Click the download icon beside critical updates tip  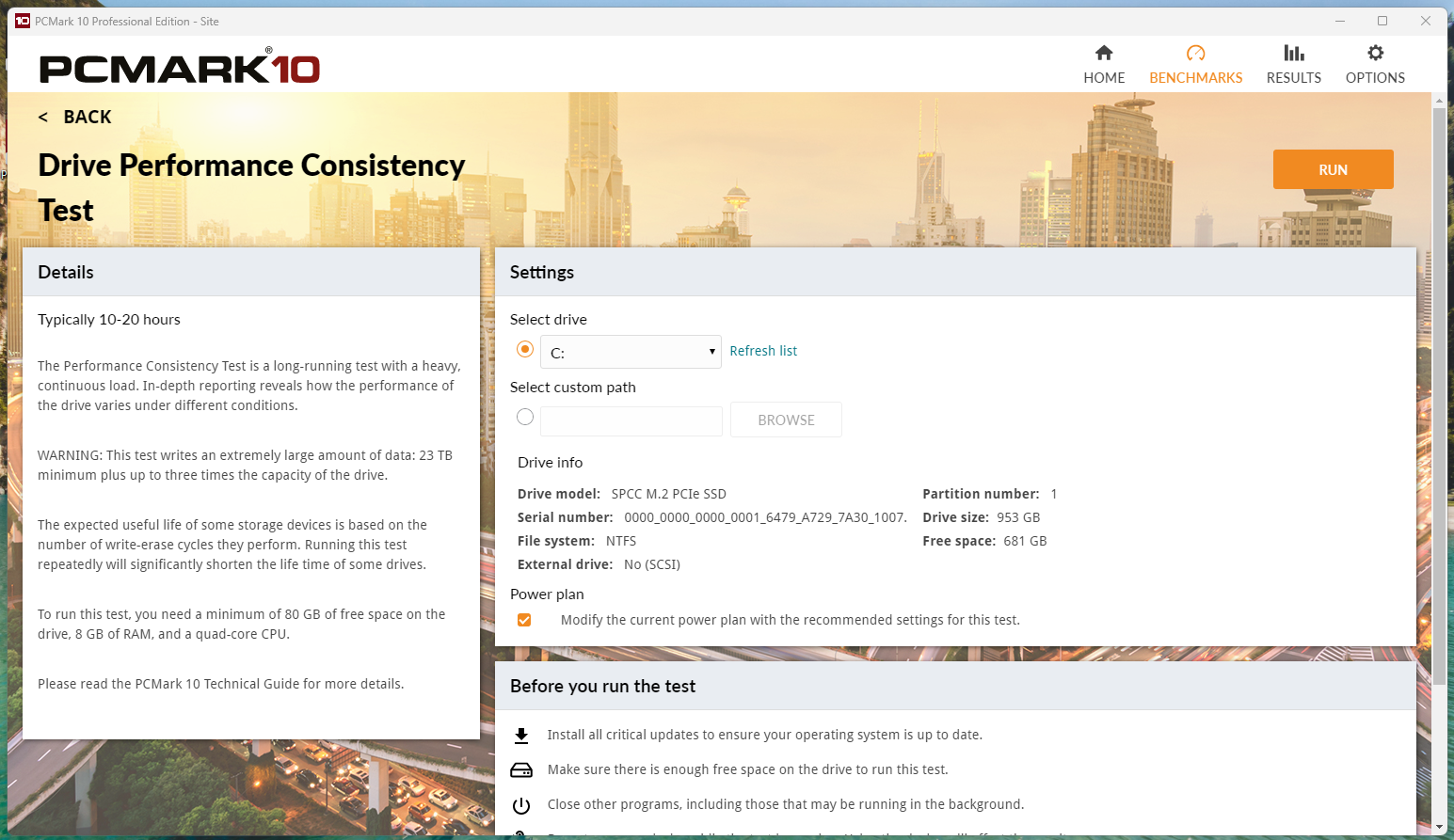[521, 736]
